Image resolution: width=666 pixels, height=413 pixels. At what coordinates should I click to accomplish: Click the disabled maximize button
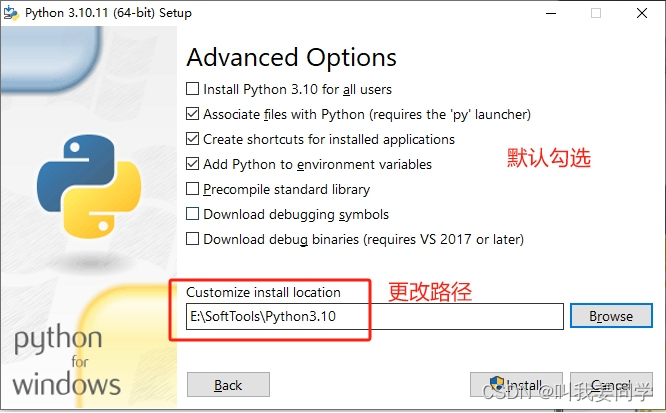(596, 13)
